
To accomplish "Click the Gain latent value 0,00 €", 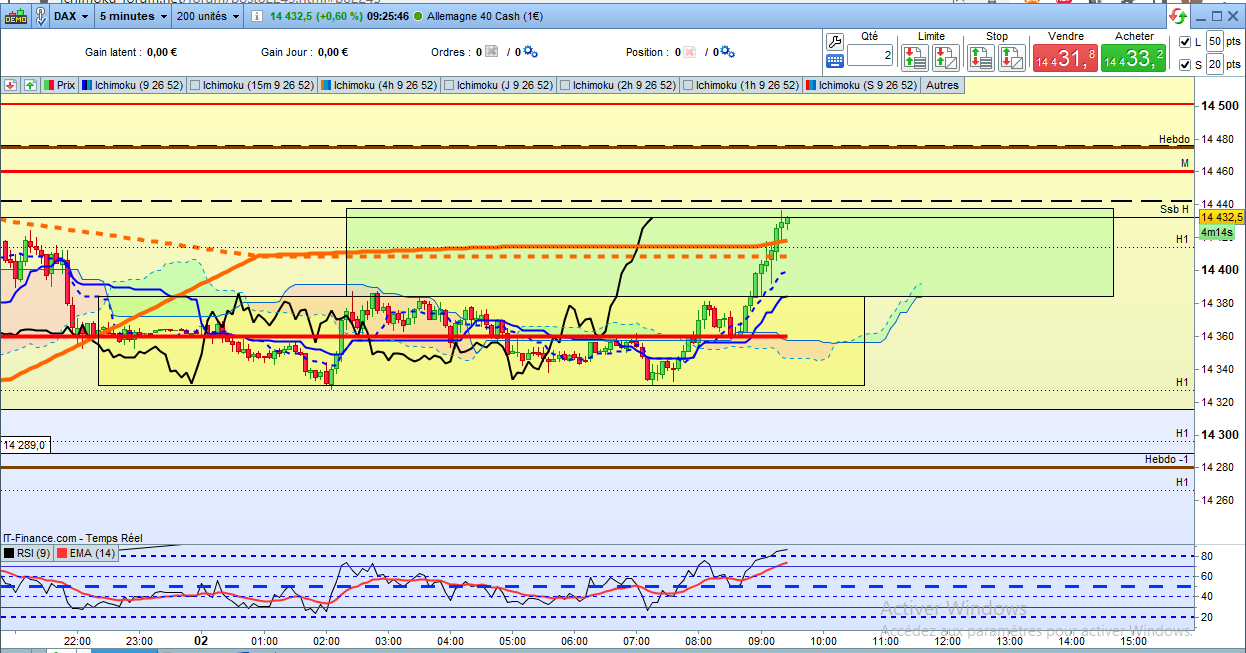I will pos(162,52).
